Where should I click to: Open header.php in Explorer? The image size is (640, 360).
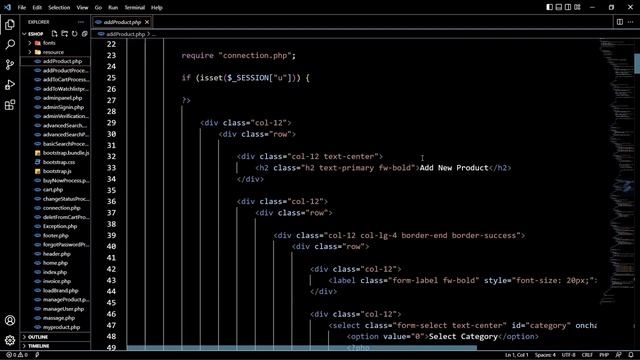coord(56,254)
